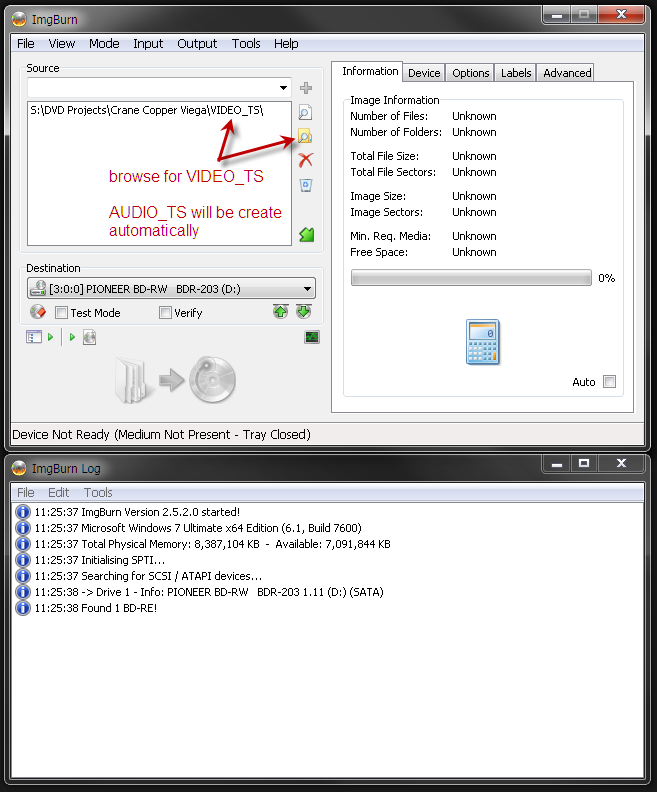Open the Mode menu
The height and width of the screenshot is (792, 657).
[x=104, y=44]
